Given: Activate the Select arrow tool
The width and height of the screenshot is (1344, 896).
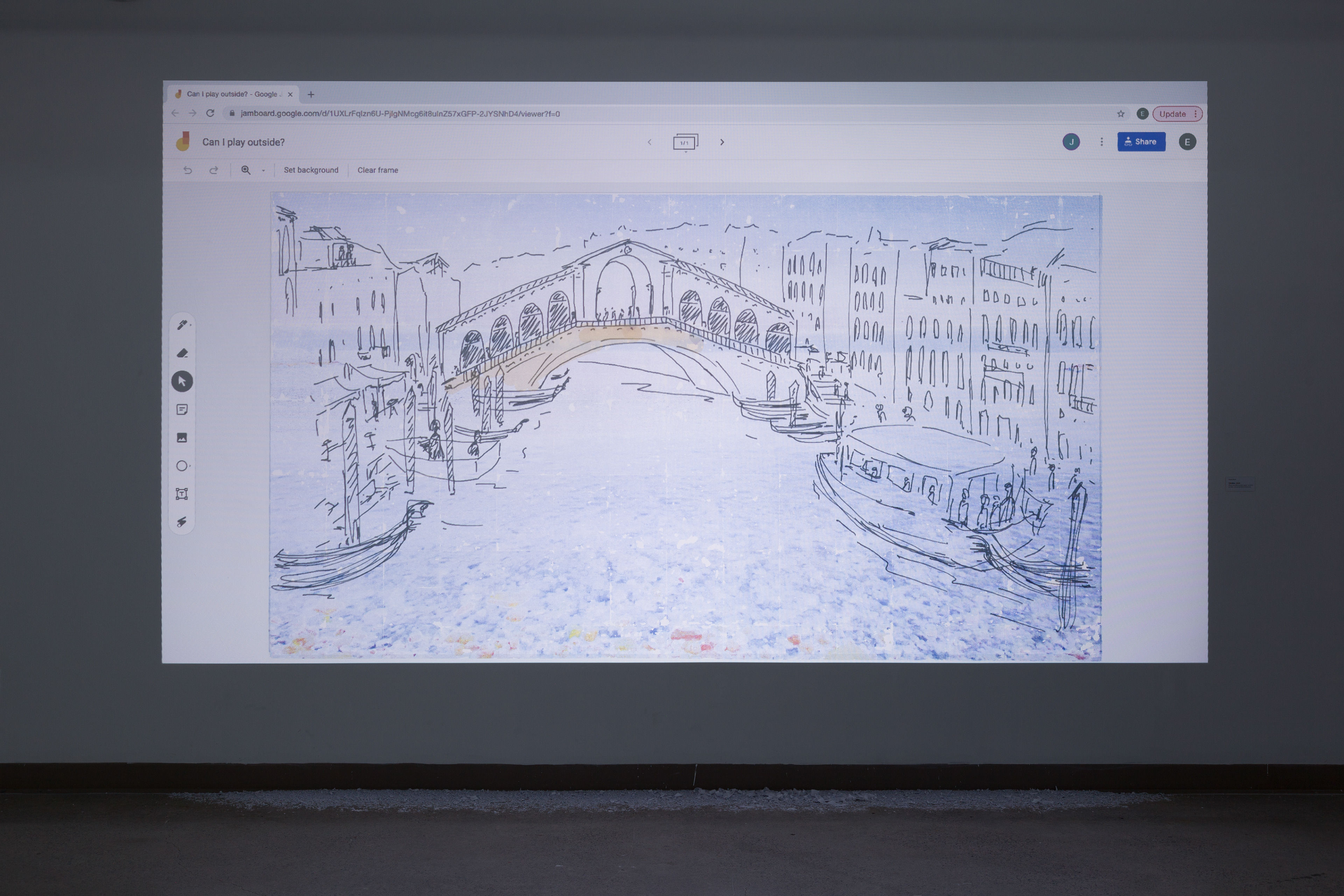Looking at the screenshot, I should pyautogui.click(x=182, y=381).
